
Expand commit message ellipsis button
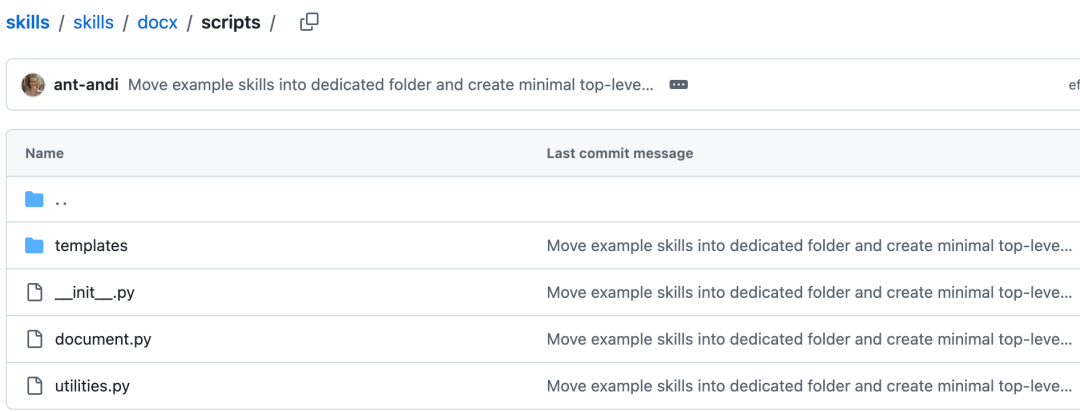[678, 85]
